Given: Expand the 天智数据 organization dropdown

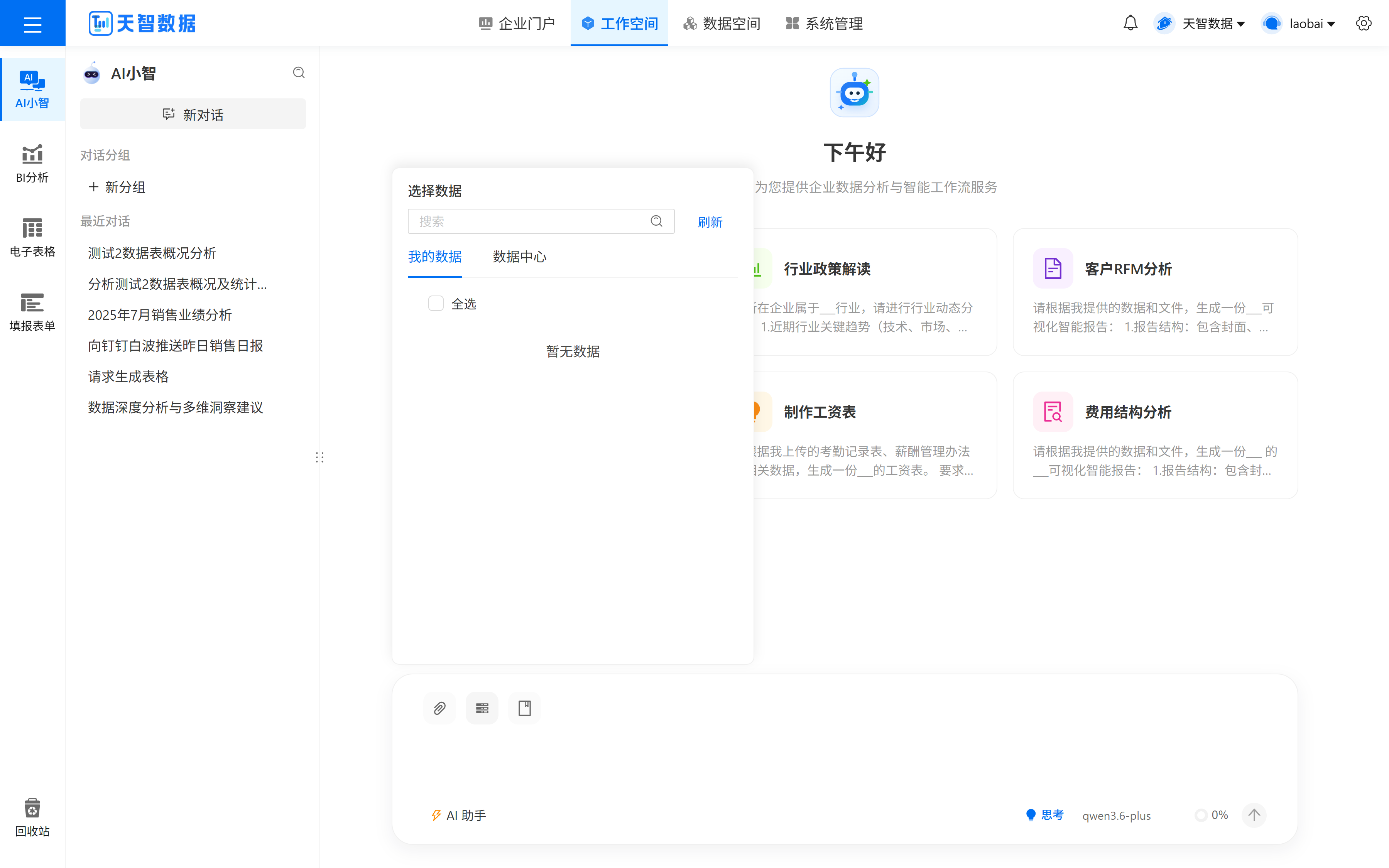Looking at the screenshot, I should [1214, 24].
